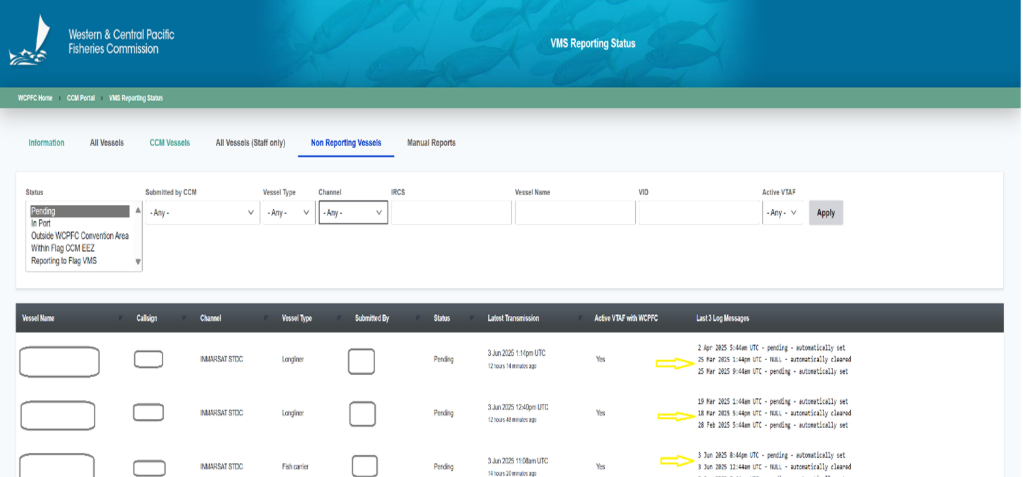Open Channel column filter icon

265,318
